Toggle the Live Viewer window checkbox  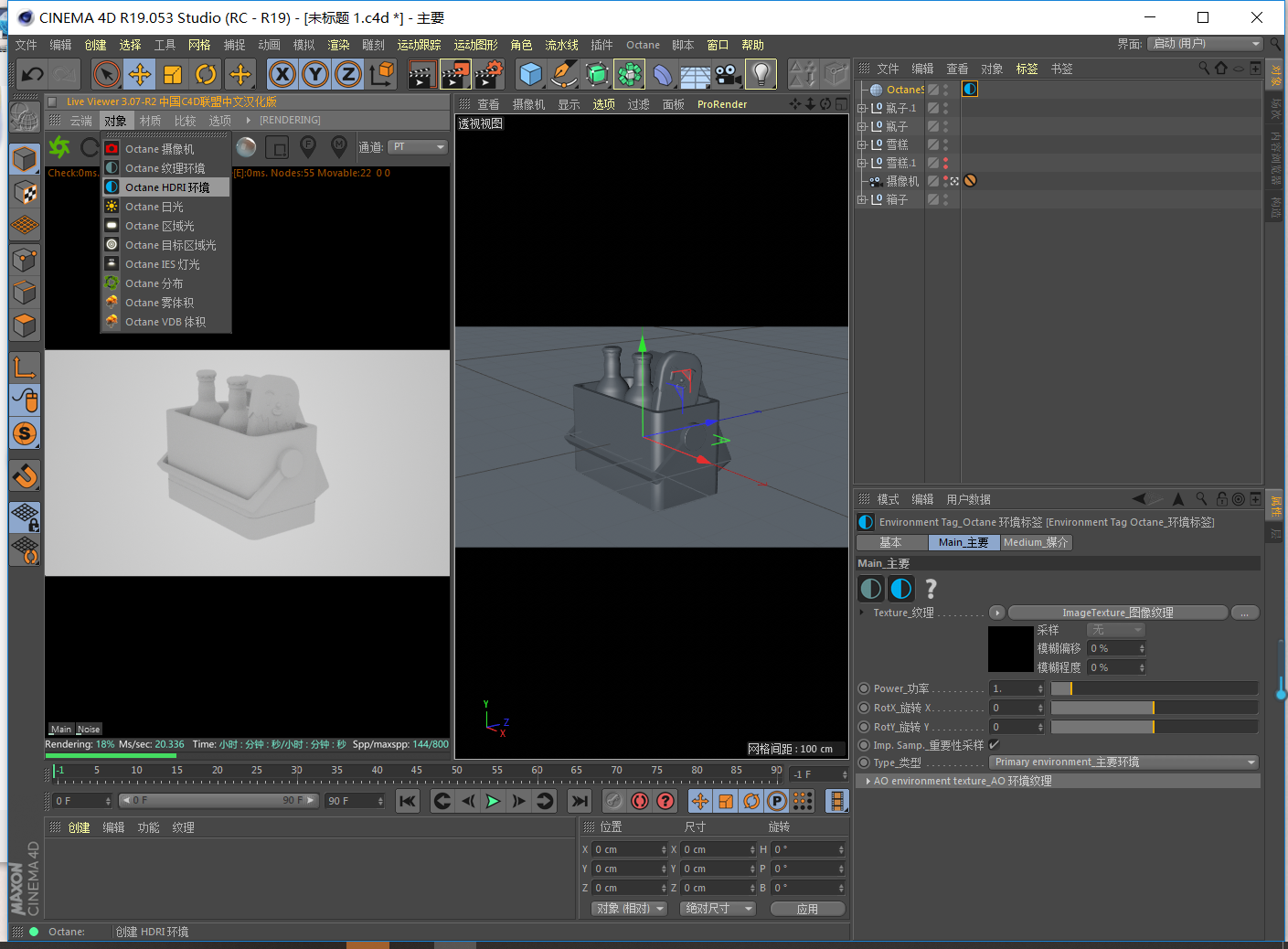(x=52, y=101)
